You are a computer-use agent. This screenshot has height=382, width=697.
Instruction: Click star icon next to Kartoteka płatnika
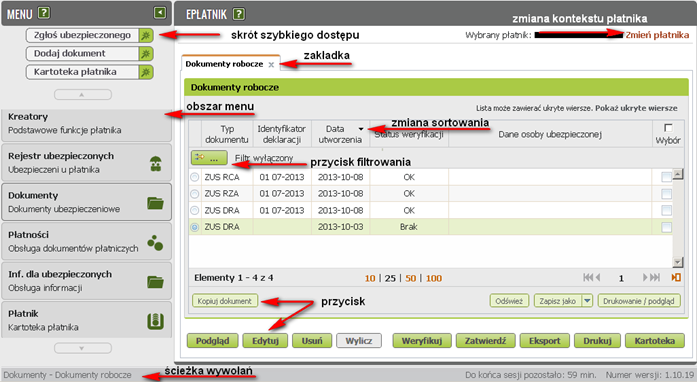(x=146, y=72)
